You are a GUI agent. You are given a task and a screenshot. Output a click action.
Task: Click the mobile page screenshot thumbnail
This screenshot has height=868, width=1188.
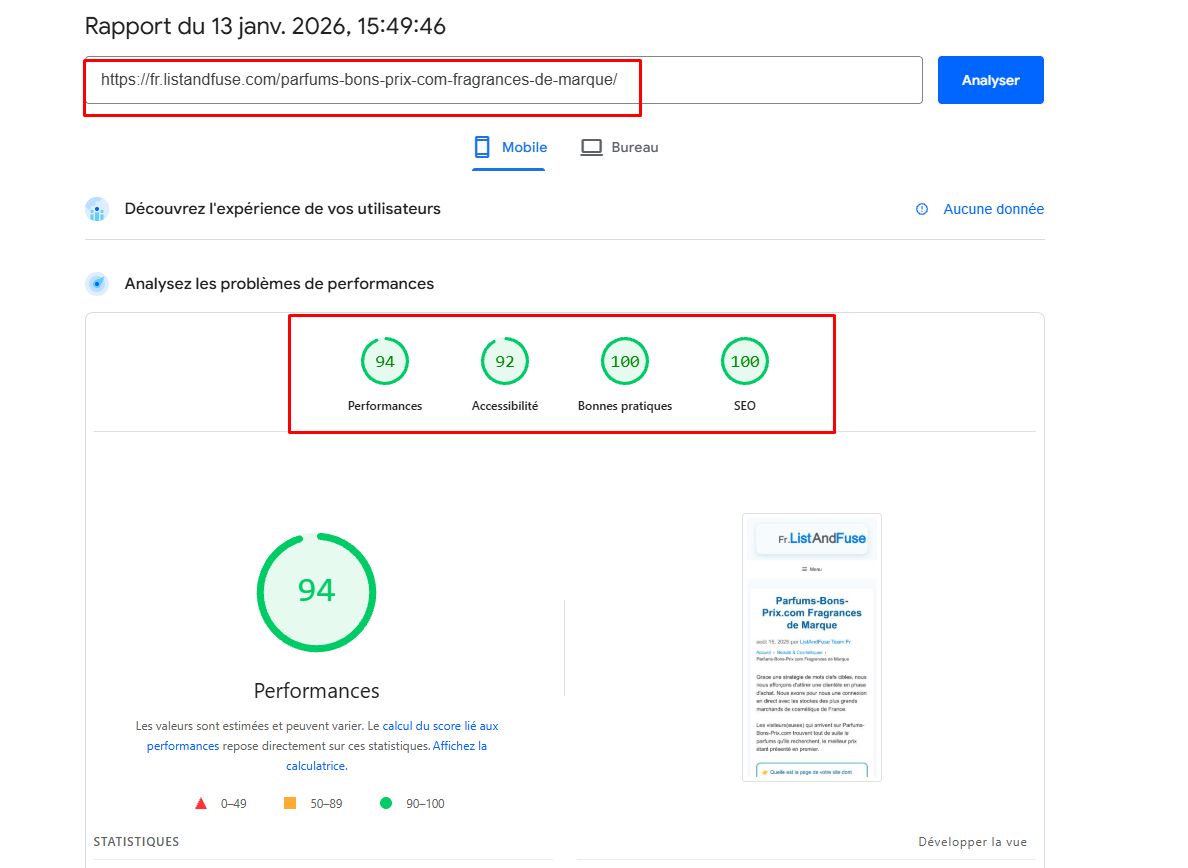tap(811, 648)
